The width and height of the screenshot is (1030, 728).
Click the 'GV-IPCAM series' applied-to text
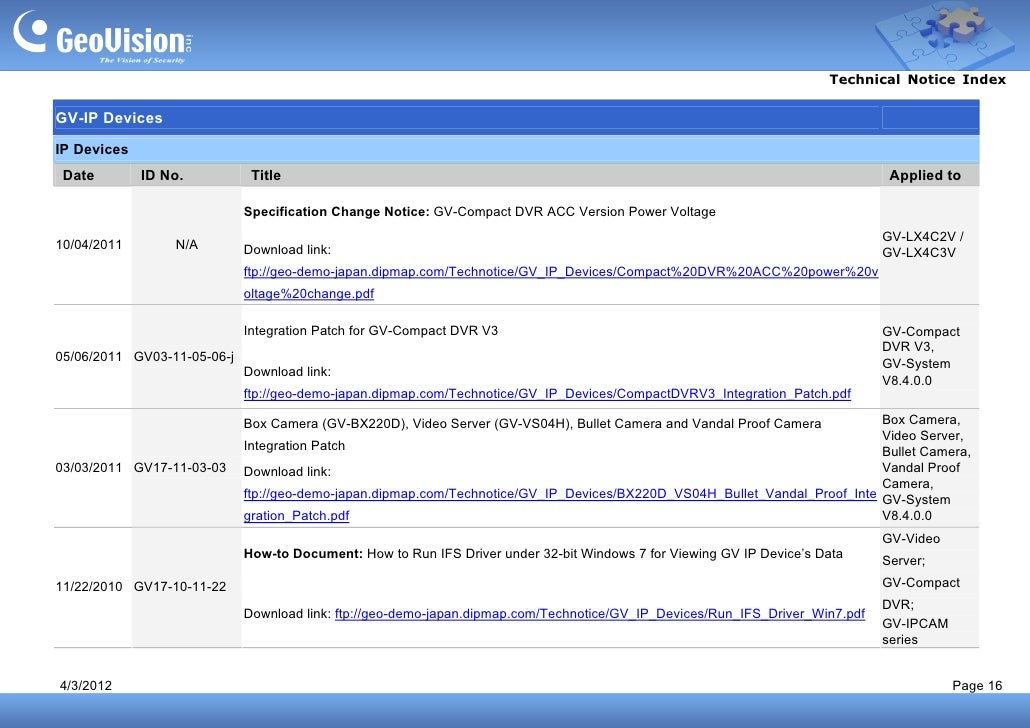click(x=915, y=631)
